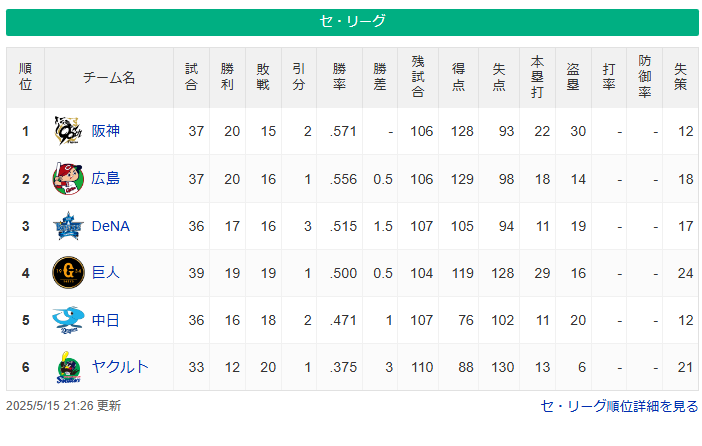702x446 pixels.
Task: Open セ・リーグ順位詳細を見る link
Action: point(619,406)
